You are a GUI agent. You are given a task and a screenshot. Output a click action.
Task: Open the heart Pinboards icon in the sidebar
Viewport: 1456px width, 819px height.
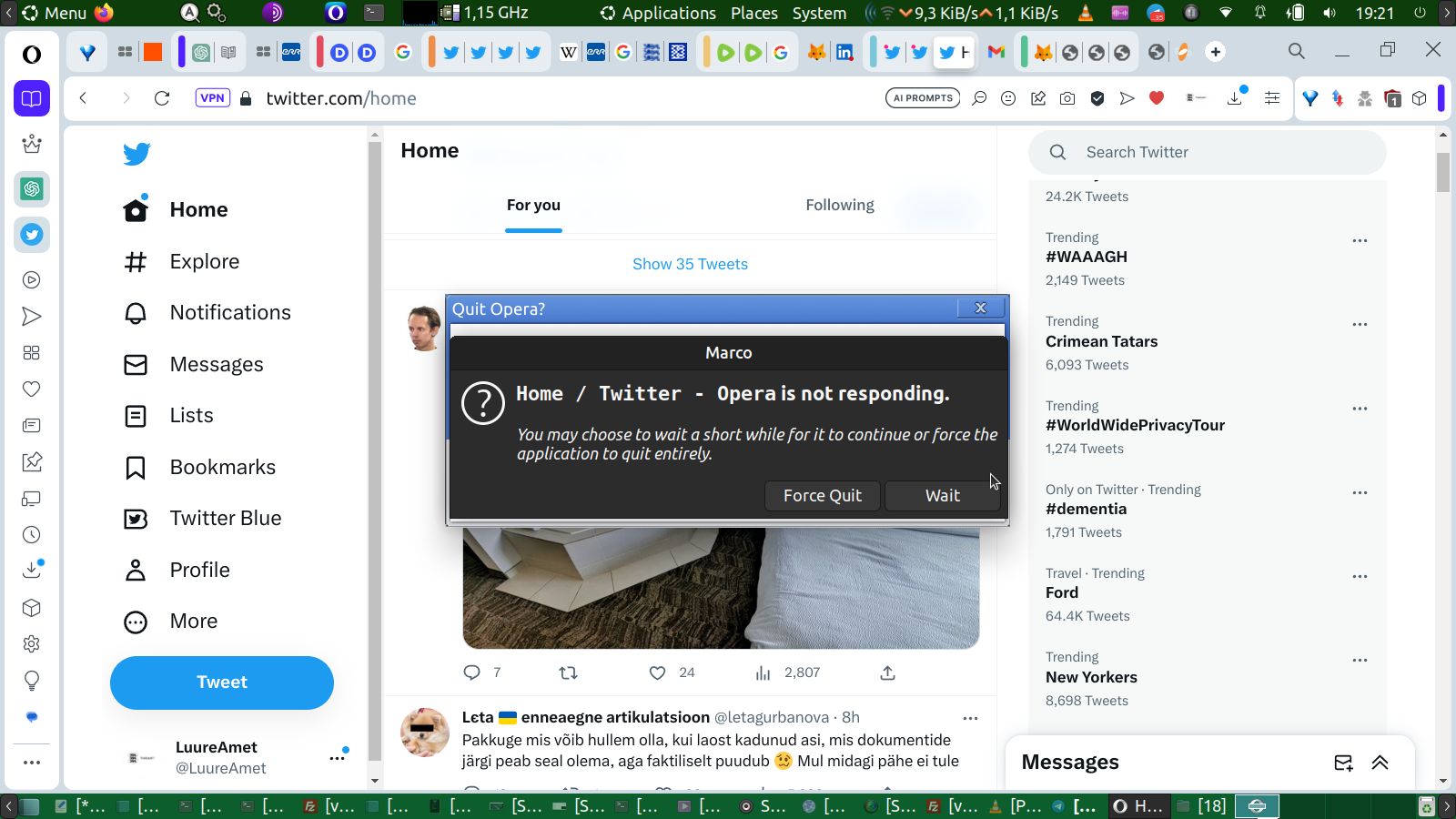[32, 389]
